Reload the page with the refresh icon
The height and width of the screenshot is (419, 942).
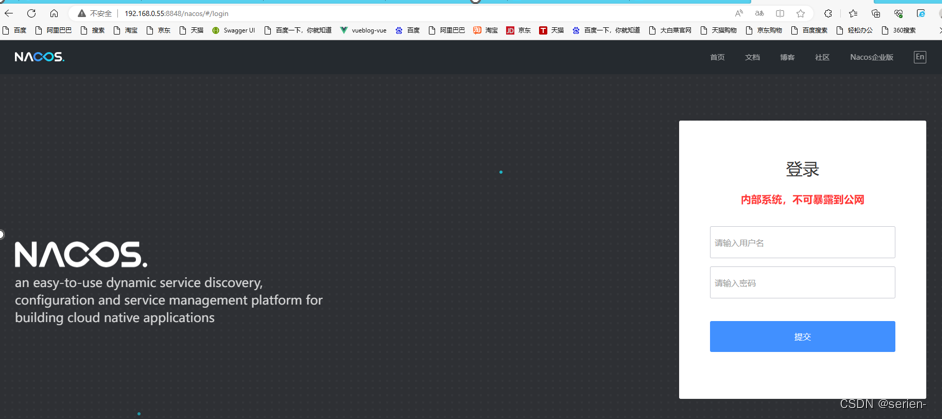(31, 13)
